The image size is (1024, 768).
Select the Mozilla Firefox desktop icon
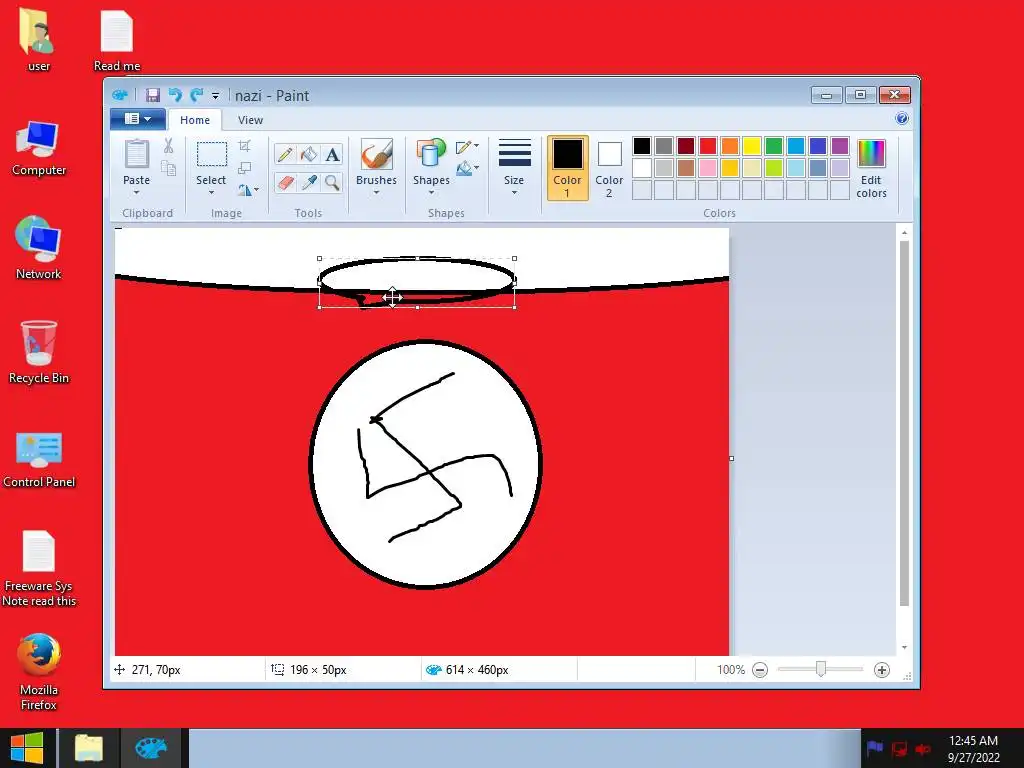tap(39, 672)
